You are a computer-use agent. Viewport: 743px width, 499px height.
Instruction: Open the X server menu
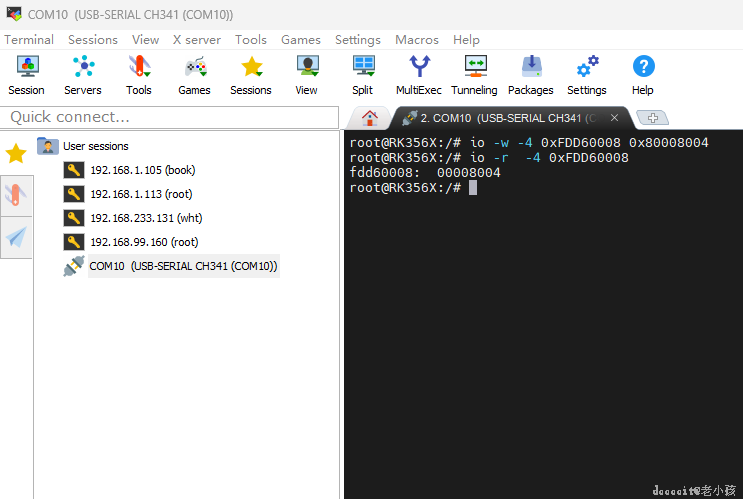[197, 40]
